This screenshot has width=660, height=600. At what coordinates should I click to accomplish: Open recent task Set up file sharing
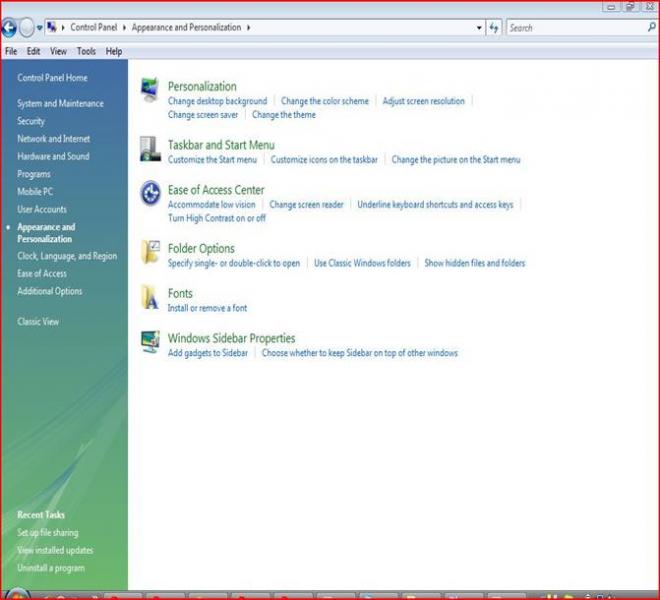(48, 533)
